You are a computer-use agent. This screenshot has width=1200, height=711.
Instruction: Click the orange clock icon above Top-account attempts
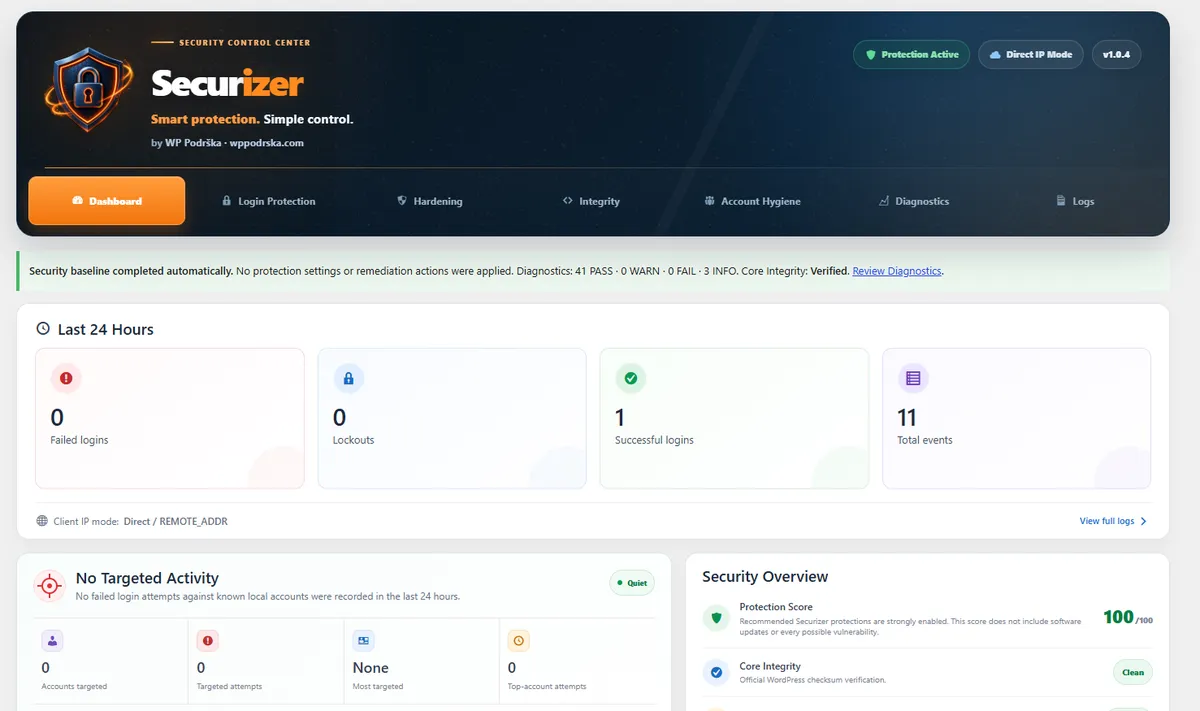[518, 640]
